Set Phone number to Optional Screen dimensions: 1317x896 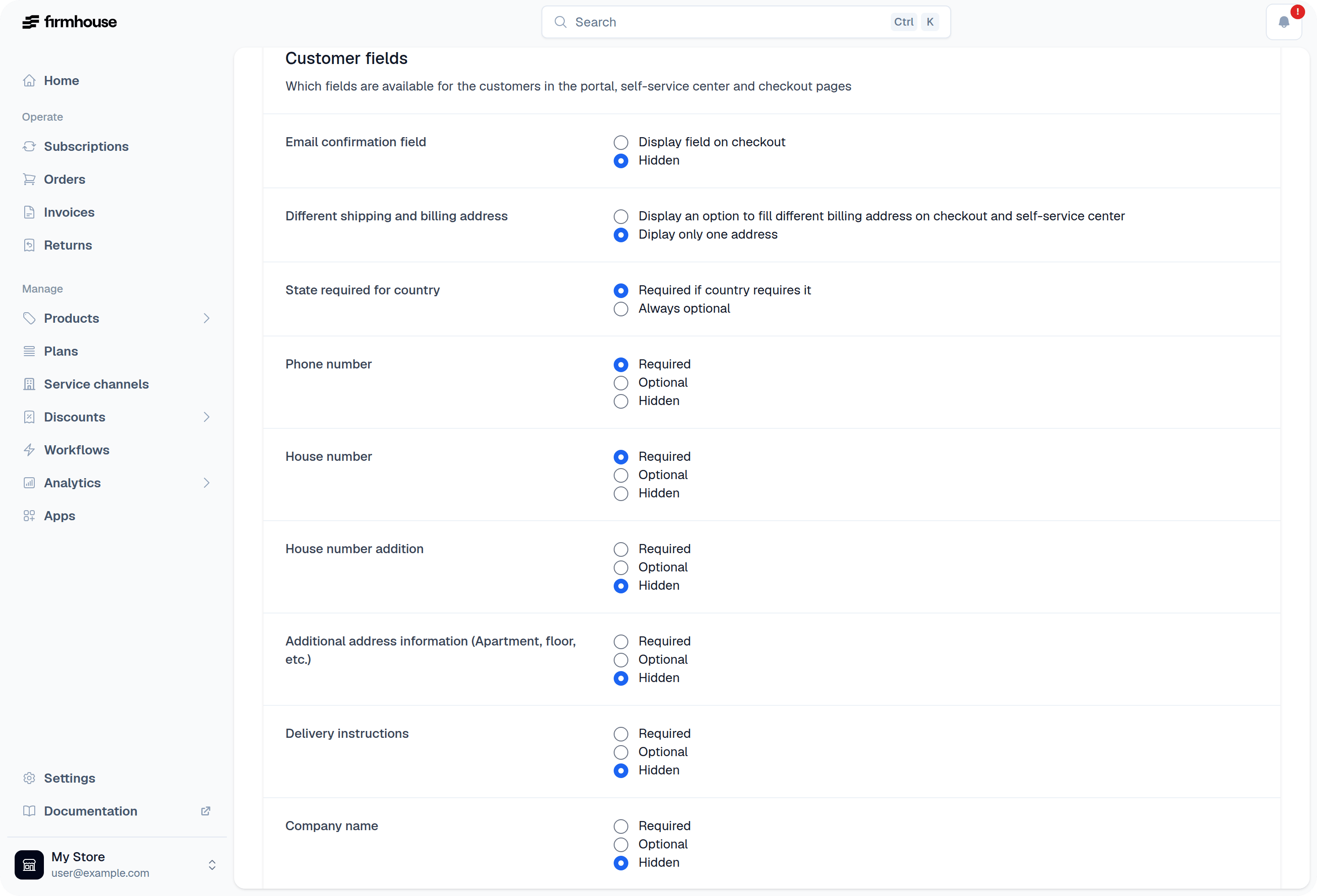(621, 383)
